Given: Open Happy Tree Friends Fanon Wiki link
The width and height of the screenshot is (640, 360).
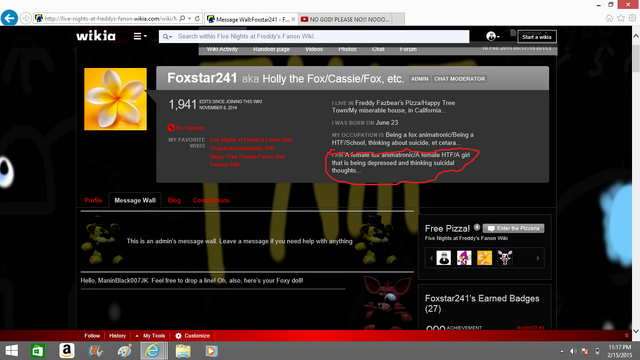Looking at the screenshot, I should click(247, 157).
